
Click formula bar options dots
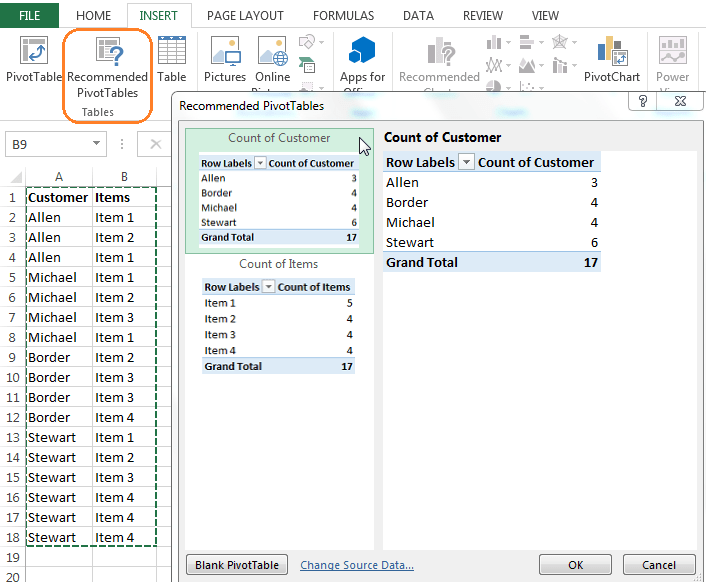point(122,144)
